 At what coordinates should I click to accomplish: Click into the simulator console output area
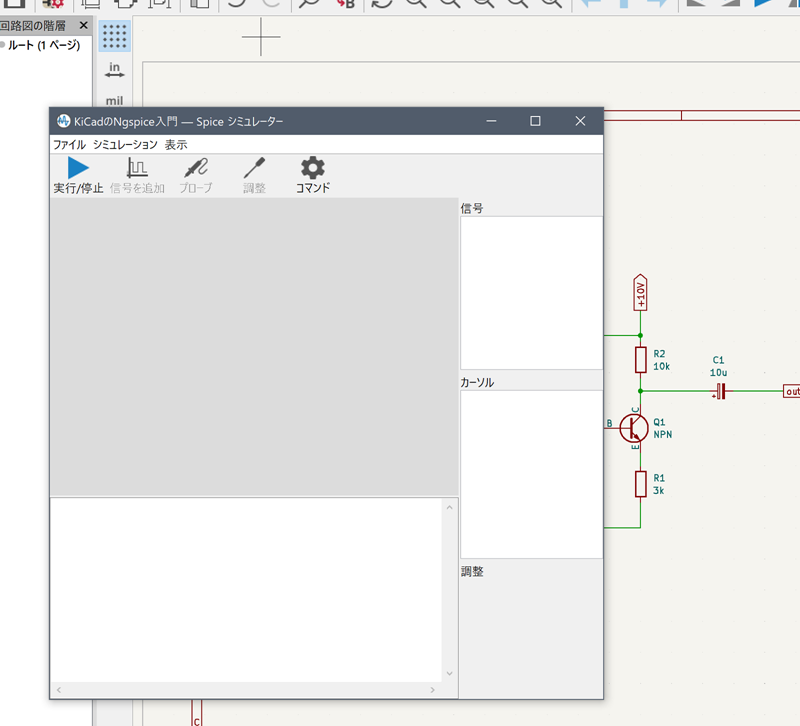[246, 590]
